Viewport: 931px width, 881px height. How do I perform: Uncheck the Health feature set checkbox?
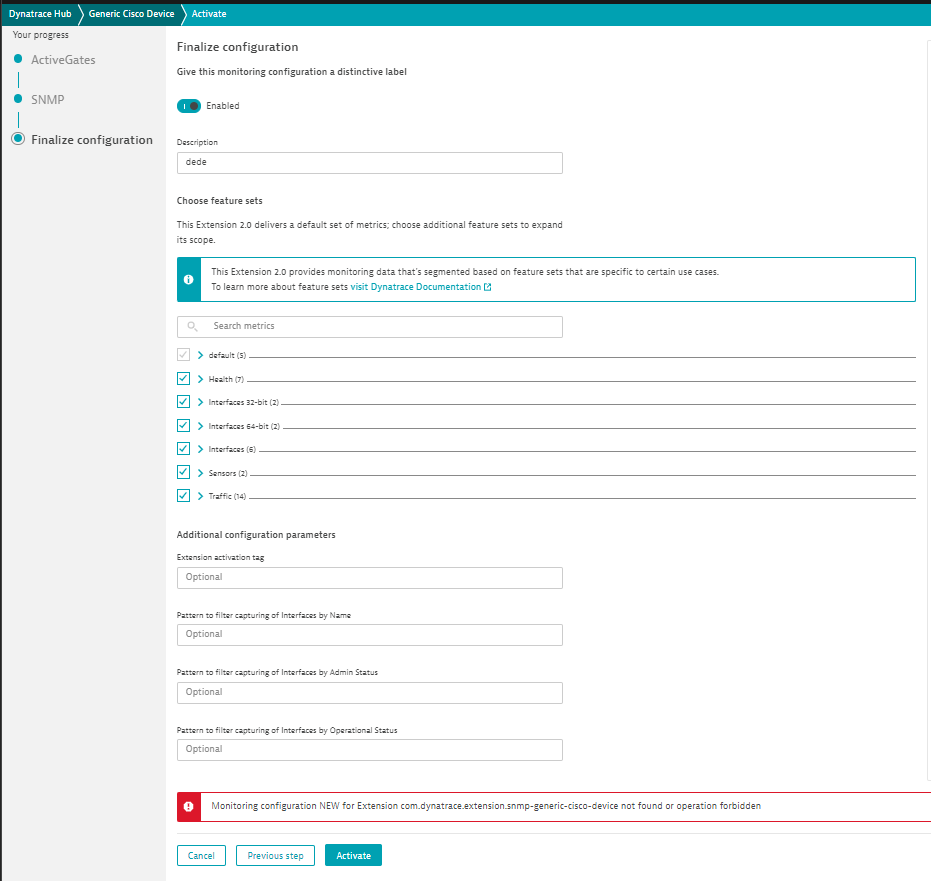coord(183,379)
